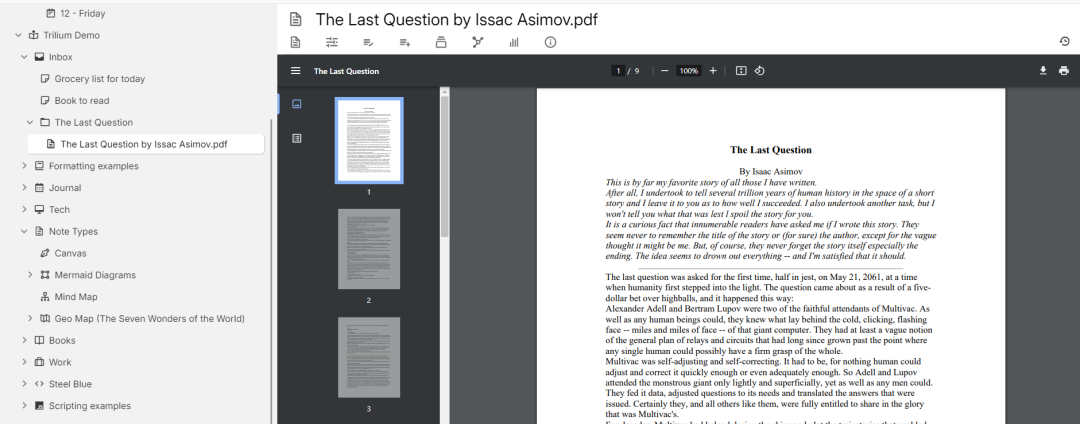Open the Book to read note

click(82, 100)
